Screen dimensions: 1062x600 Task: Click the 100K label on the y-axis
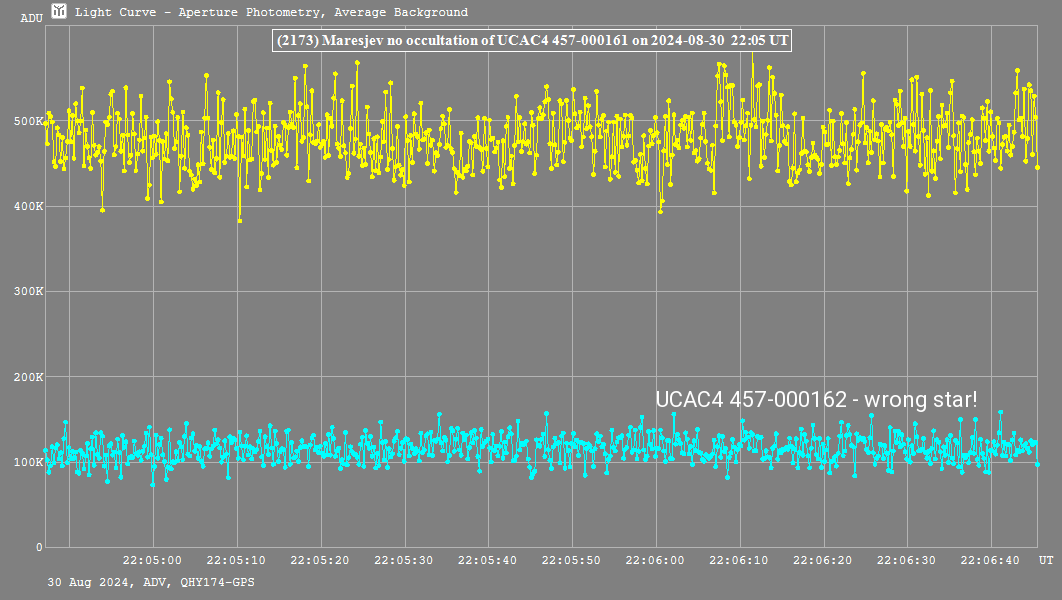pos(27,463)
